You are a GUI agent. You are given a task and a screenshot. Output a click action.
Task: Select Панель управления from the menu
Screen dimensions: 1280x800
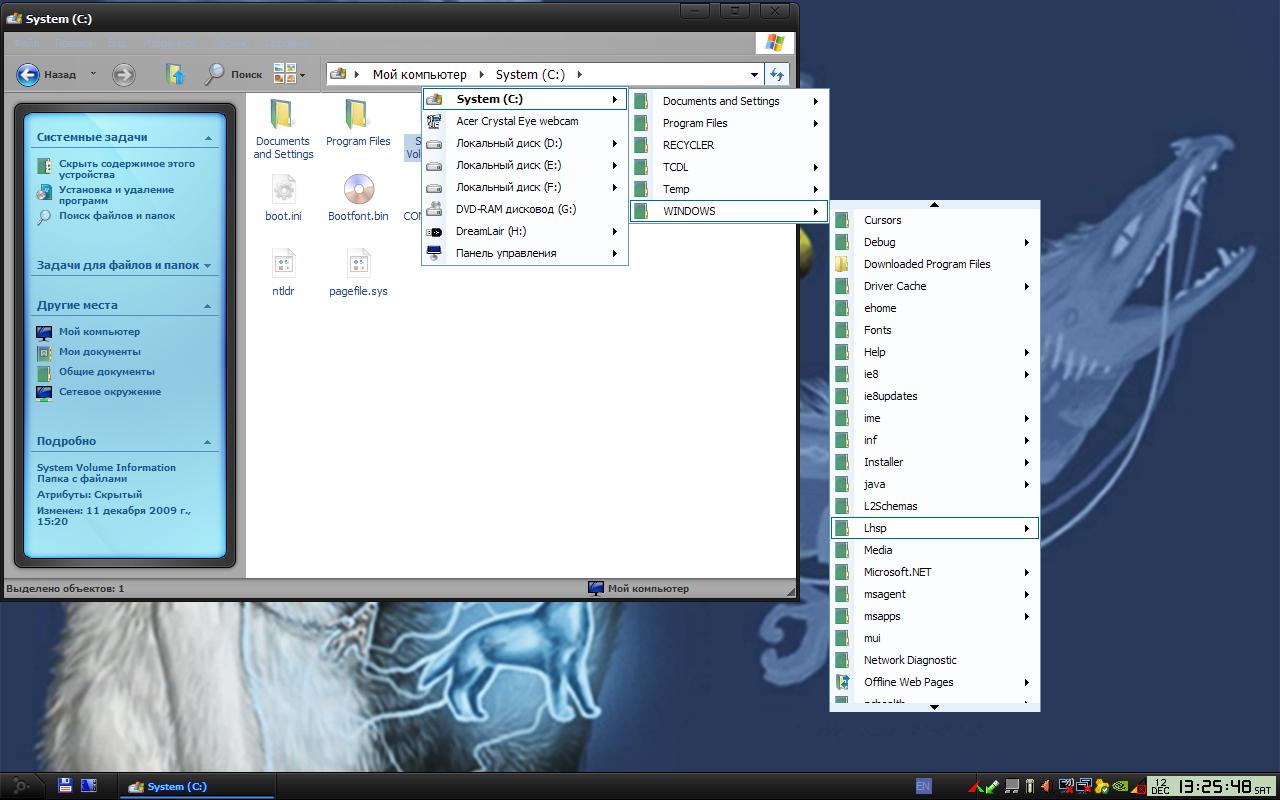click(504, 253)
